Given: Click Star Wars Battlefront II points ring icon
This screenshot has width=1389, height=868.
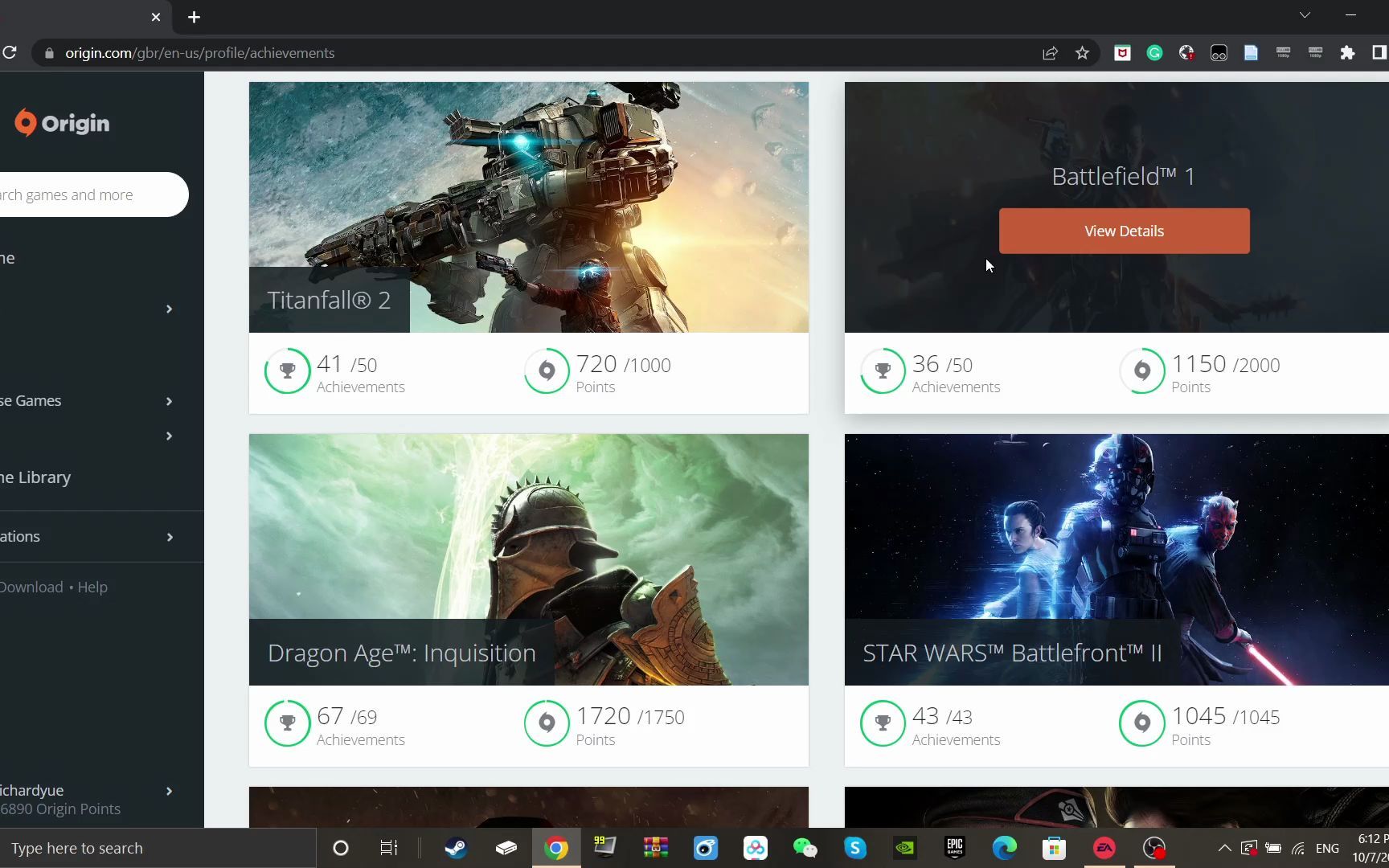Looking at the screenshot, I should click(1142, 723).
